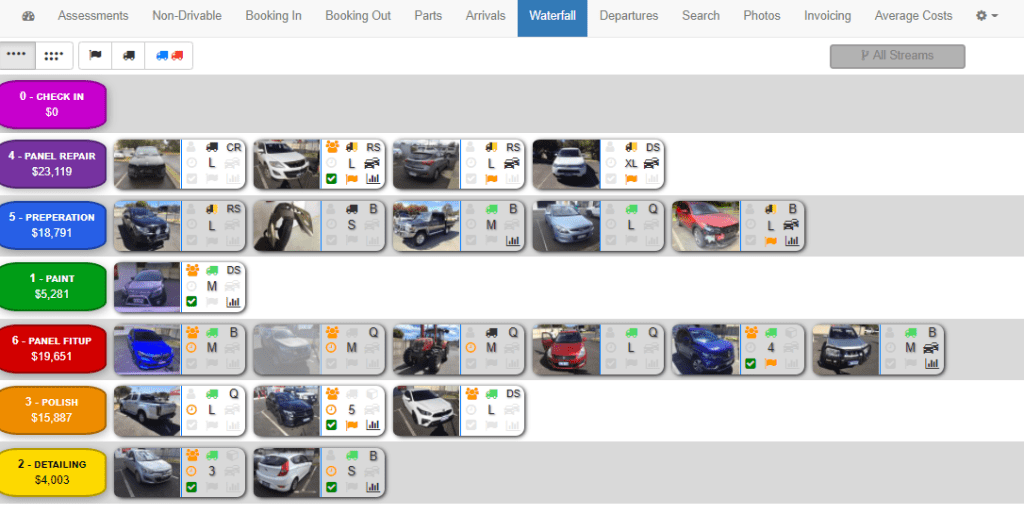Viewport: 1024px width, 515px height.
Task: Open the Arrivals tab
Action: click(x=485, y=16)
